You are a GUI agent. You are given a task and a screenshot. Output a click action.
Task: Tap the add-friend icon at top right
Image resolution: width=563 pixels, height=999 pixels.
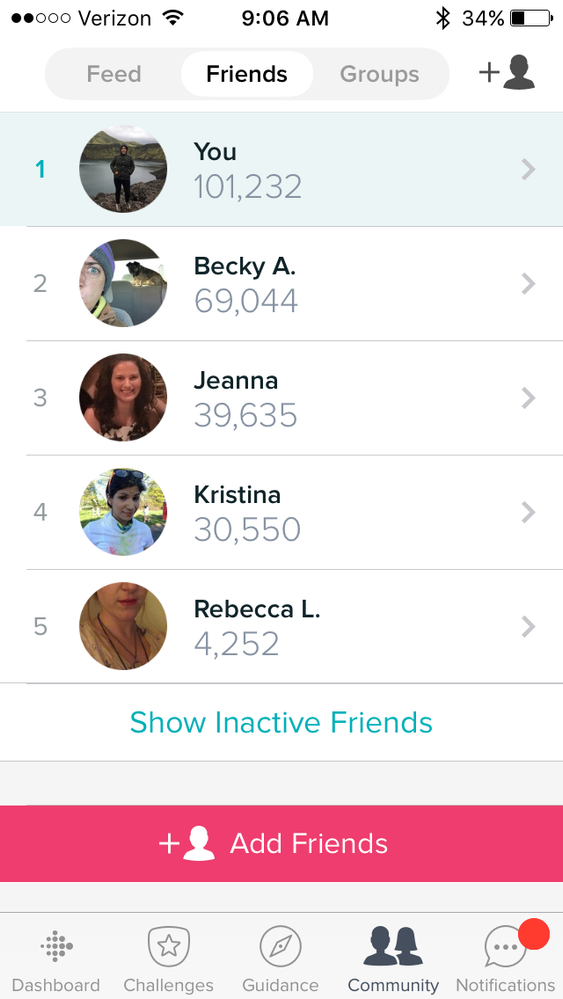pyautogui.click(x=506, y=73)
